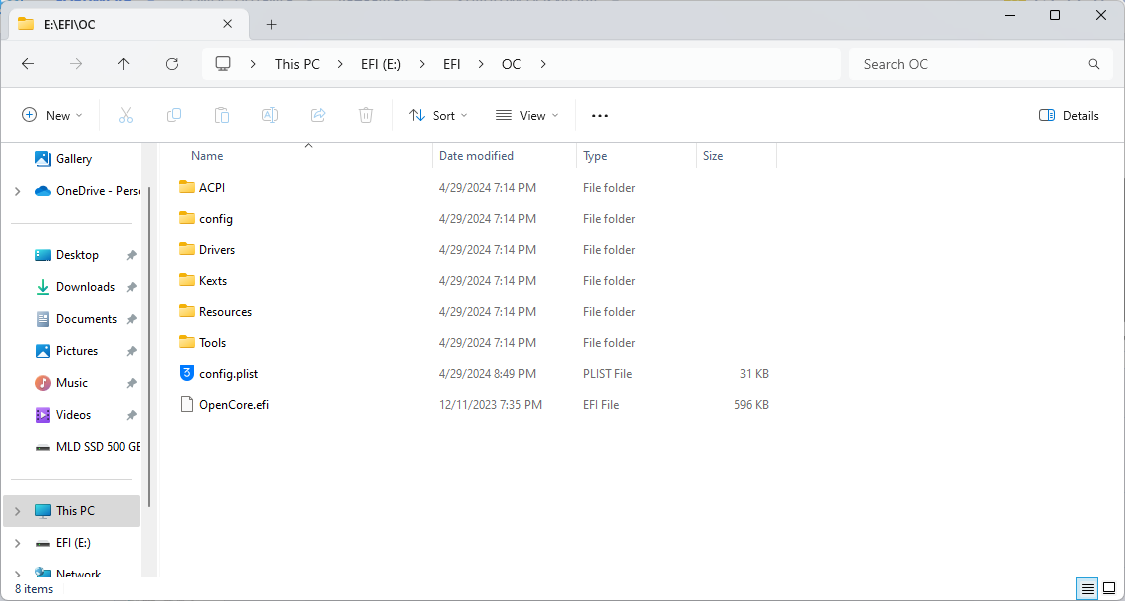
Task: Expand This PC in navigation tree
Action: pos(17,511)
